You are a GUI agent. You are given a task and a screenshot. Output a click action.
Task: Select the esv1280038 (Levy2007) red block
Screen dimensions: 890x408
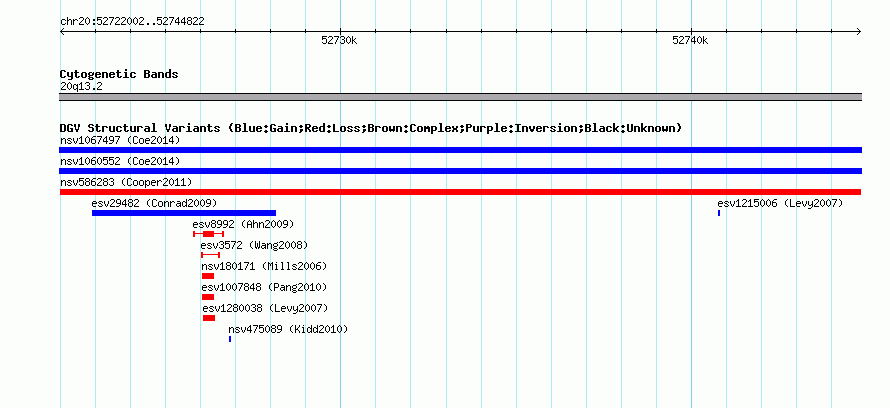tap(209, 318)
